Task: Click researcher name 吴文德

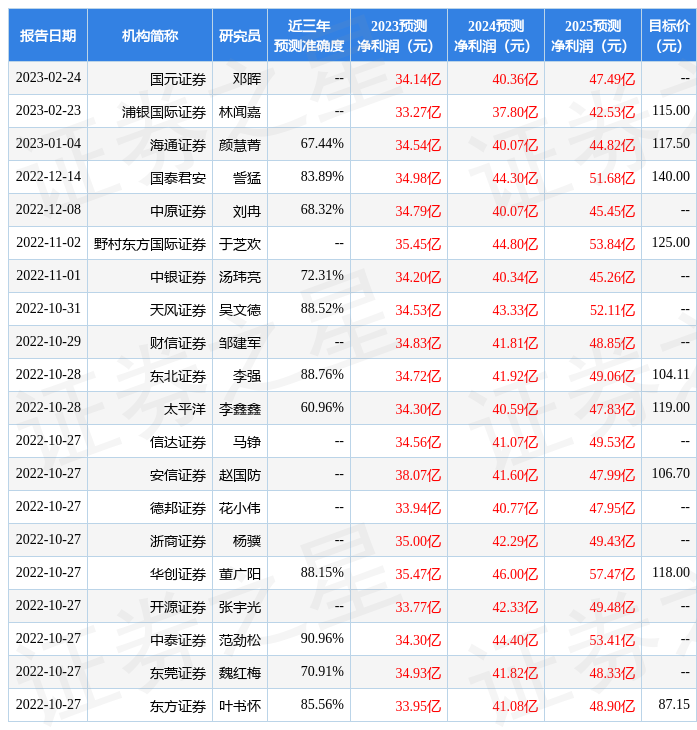Action: (240, 311)
